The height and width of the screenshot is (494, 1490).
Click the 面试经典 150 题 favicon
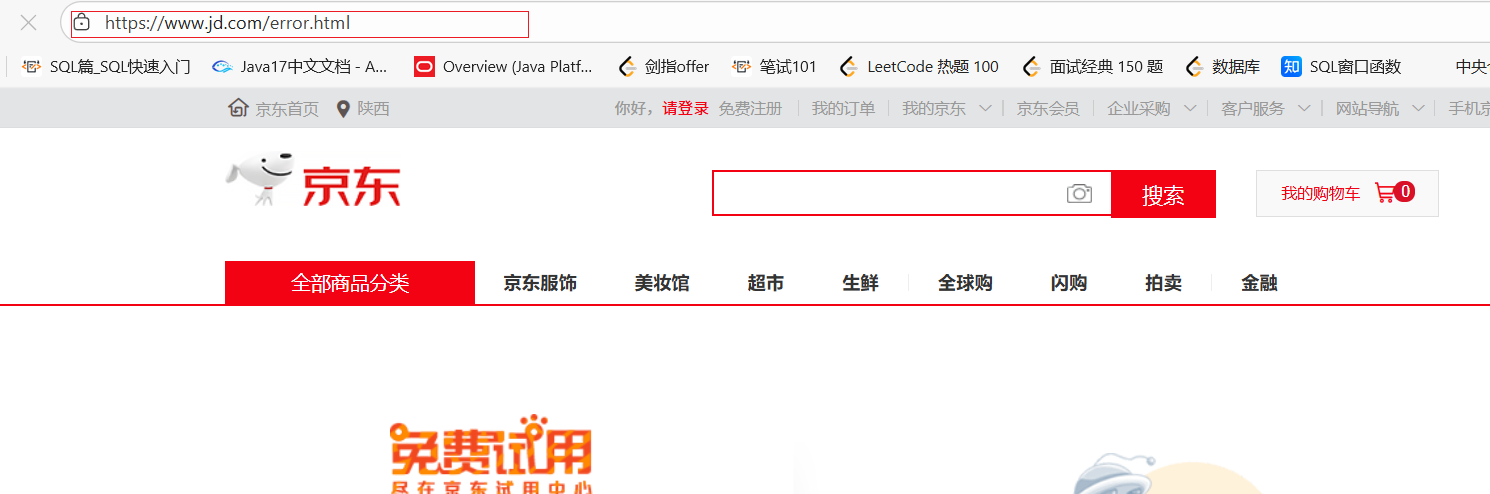[x=1032, y=67]
